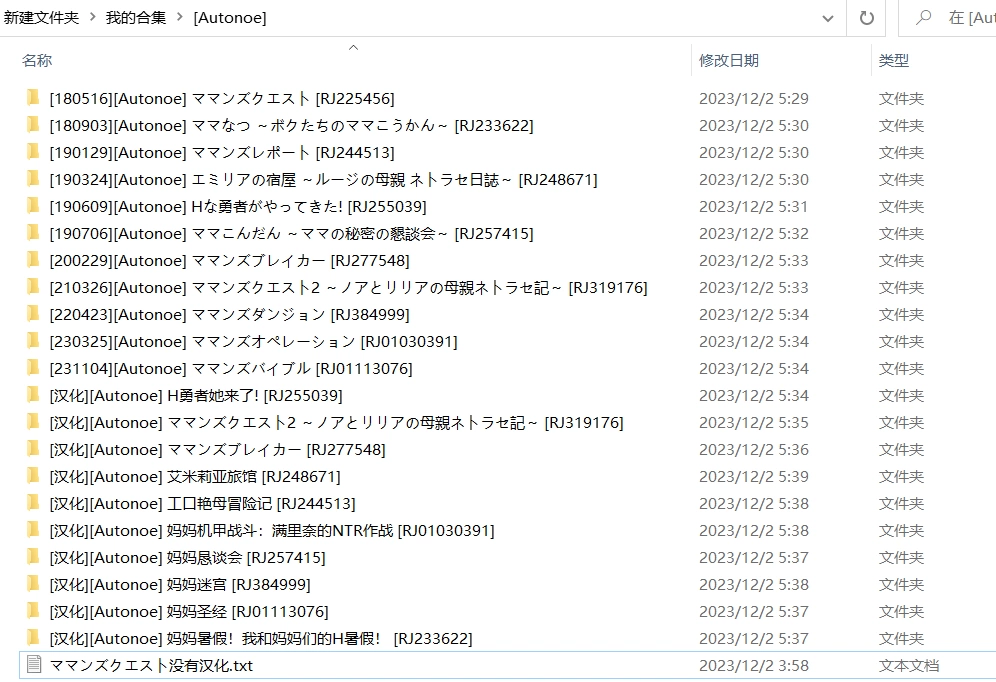Select folder [230325] ママンズオペレーション

click(x=253, y=341)
